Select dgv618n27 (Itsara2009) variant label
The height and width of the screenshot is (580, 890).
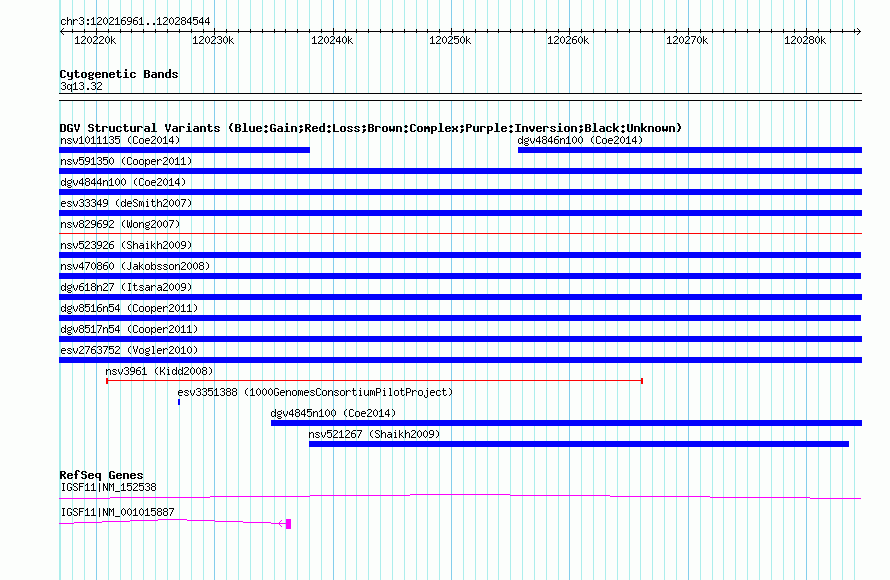pos(126,287)
